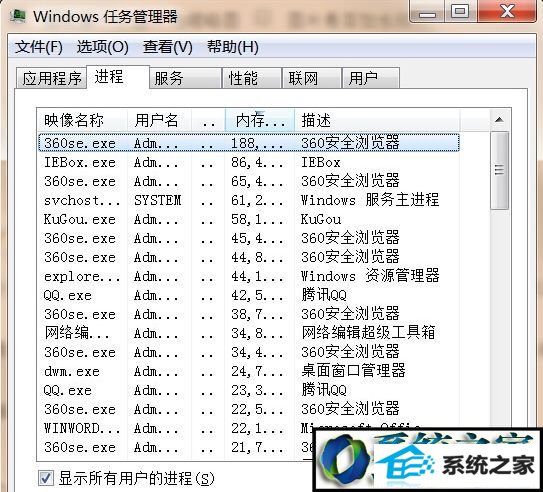The image size is (543, 492).
Task: Click the 桌面窗口管理器 description
Action: point(353,371)
